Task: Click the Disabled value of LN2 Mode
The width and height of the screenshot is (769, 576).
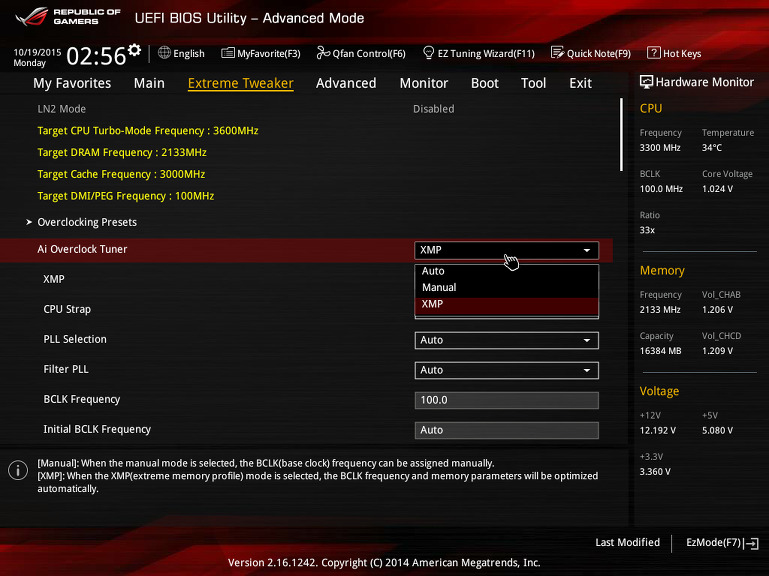Action: point(434,109)
